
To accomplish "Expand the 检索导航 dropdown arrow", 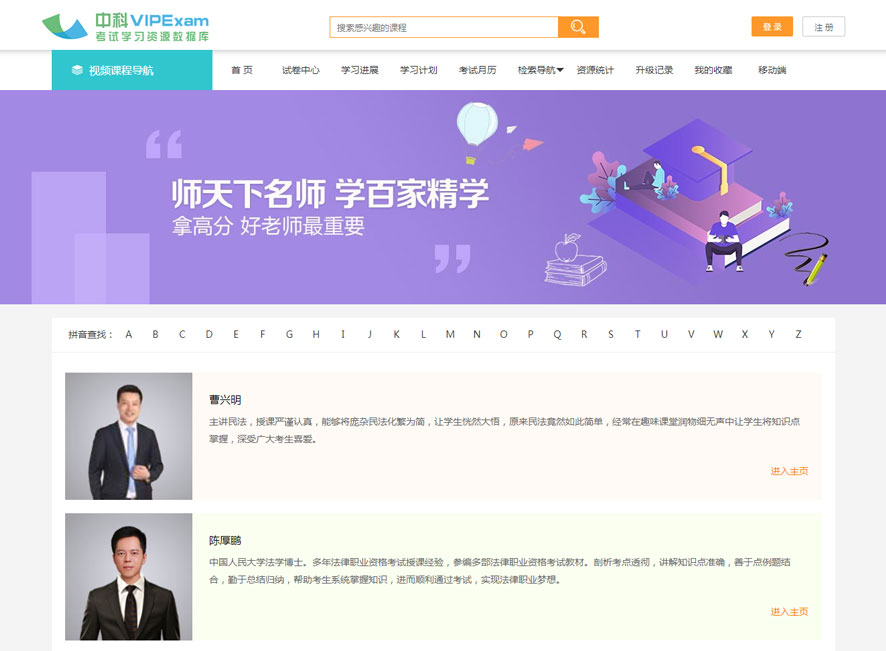I will click(560, 71).
